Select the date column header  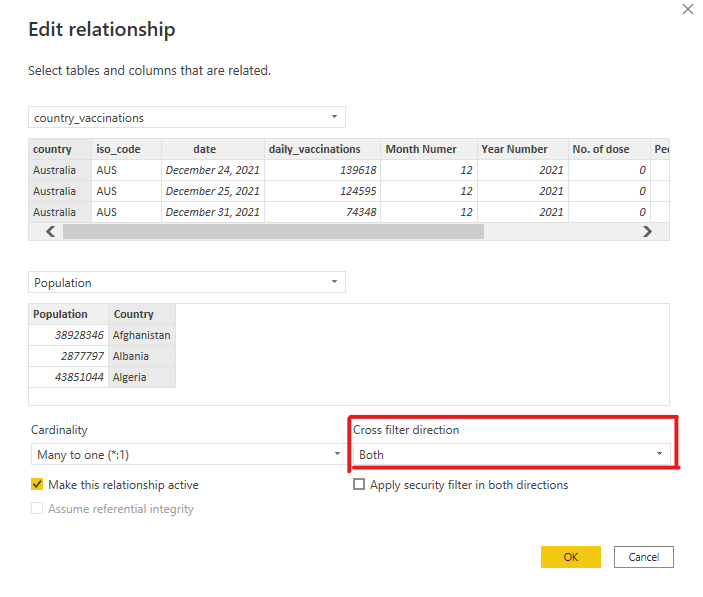point(213,149)
